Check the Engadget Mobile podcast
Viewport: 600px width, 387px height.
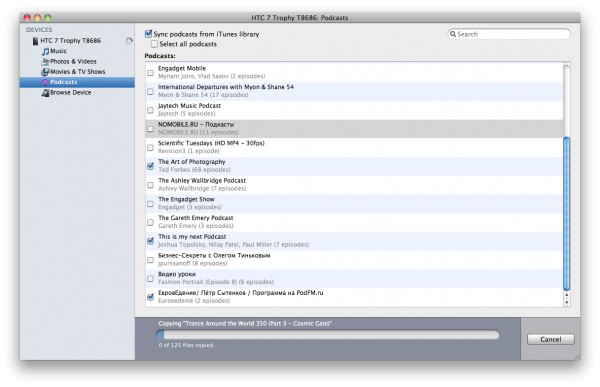(150, 73)
